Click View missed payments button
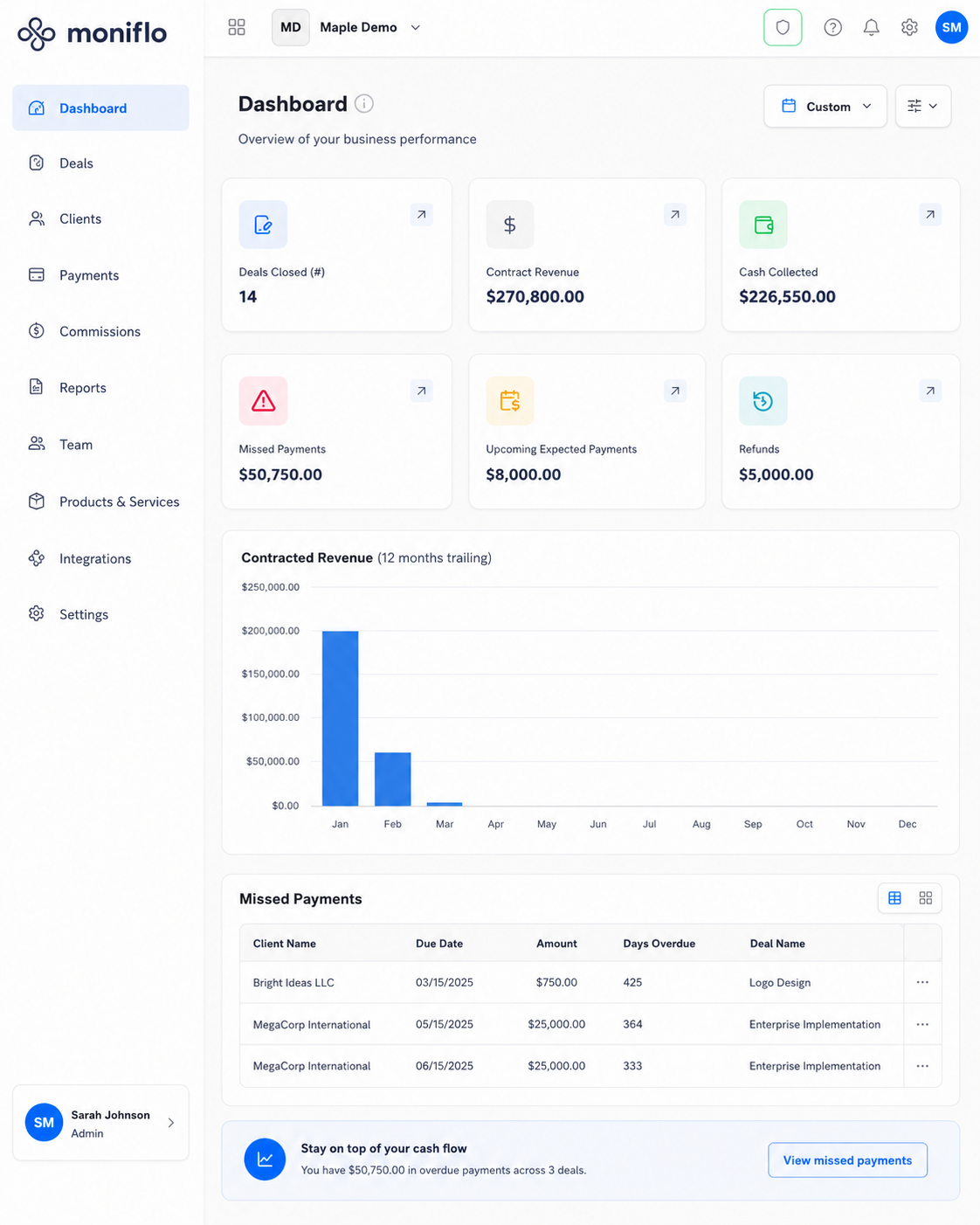980x1225 pixels. [847, 1160]
